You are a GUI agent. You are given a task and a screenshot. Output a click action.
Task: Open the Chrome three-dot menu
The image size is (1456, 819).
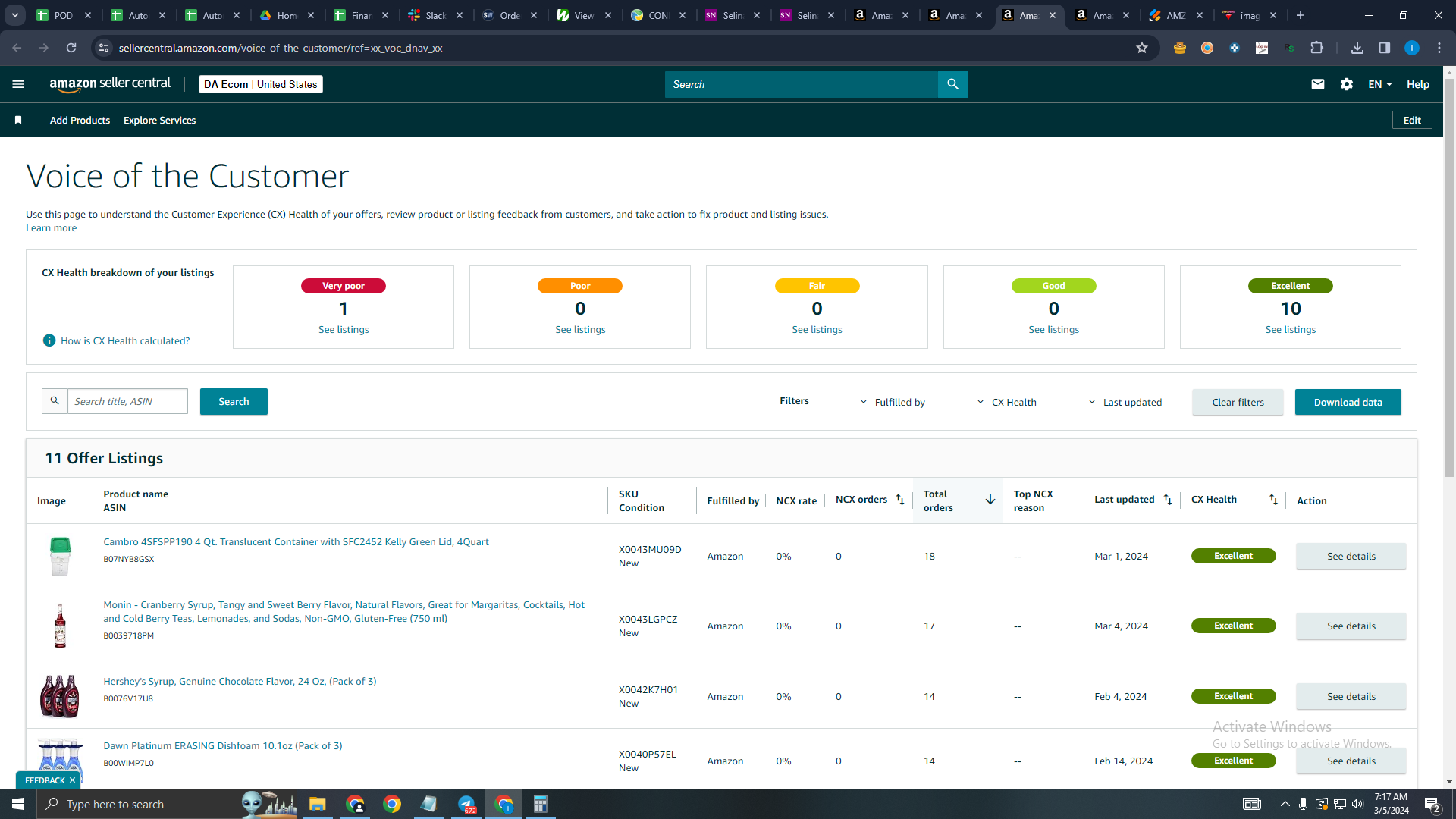click(1439, 48)
